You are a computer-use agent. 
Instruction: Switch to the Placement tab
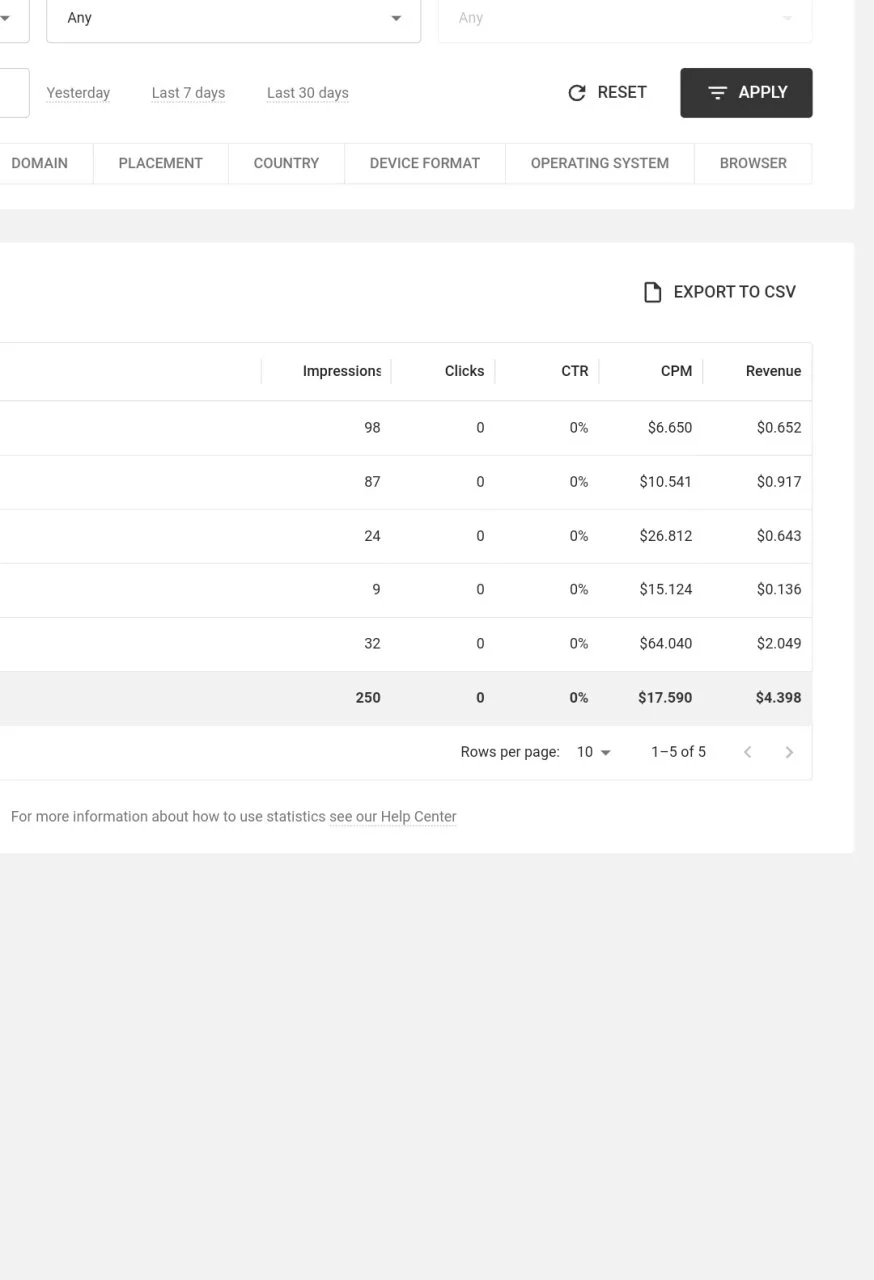pyautogui.click(x=161, y=163)
